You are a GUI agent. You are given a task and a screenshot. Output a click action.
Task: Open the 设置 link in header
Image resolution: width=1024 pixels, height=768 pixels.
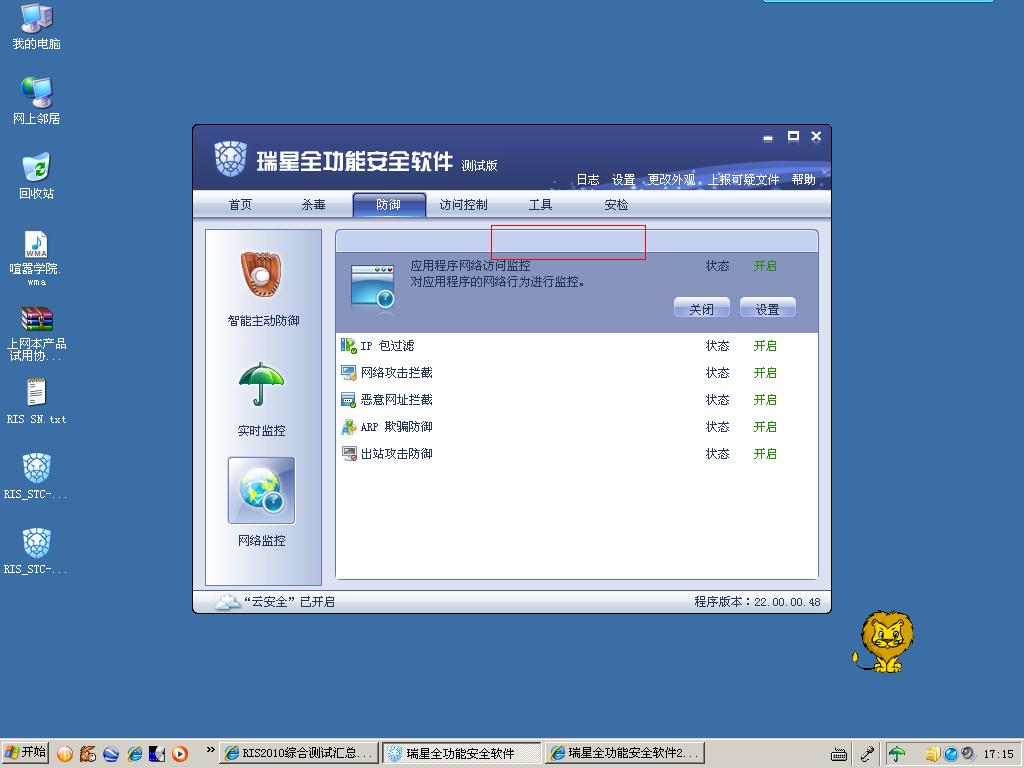pos(623,180)
